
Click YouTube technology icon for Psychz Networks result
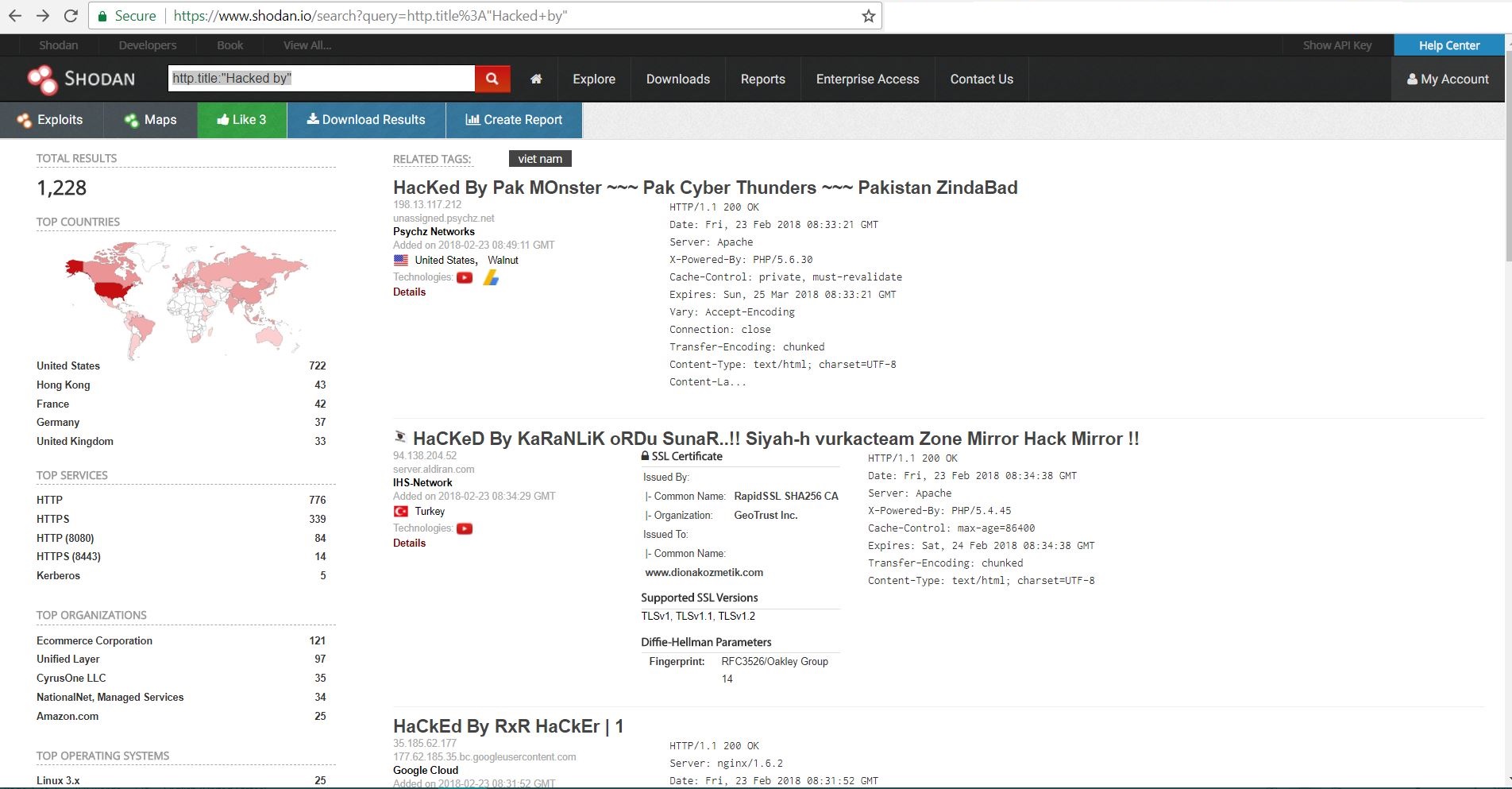[465, 277]
